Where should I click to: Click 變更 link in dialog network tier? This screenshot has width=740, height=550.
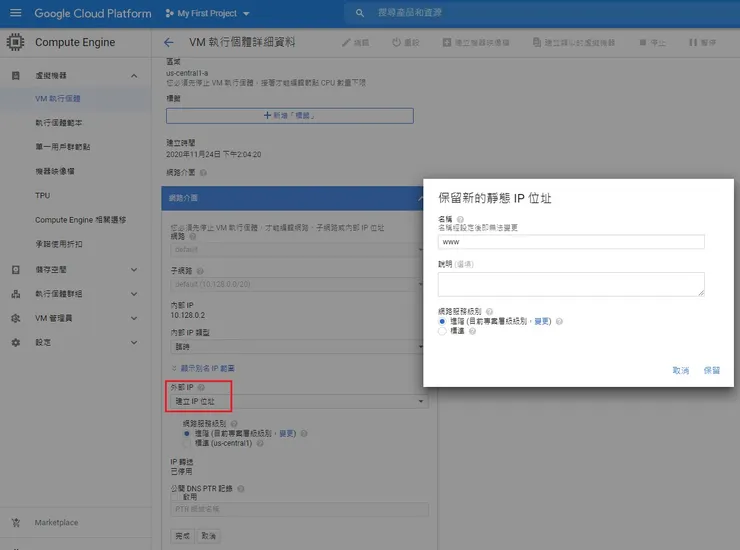pos(541,322)
